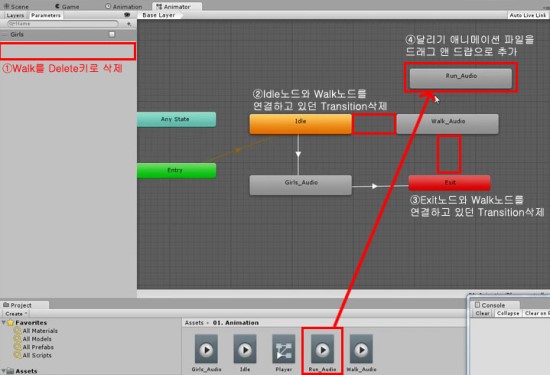Screen dimensions: 550x375
Task: Select the Idle animation clip icon
Action: click(x=245, y=349)
